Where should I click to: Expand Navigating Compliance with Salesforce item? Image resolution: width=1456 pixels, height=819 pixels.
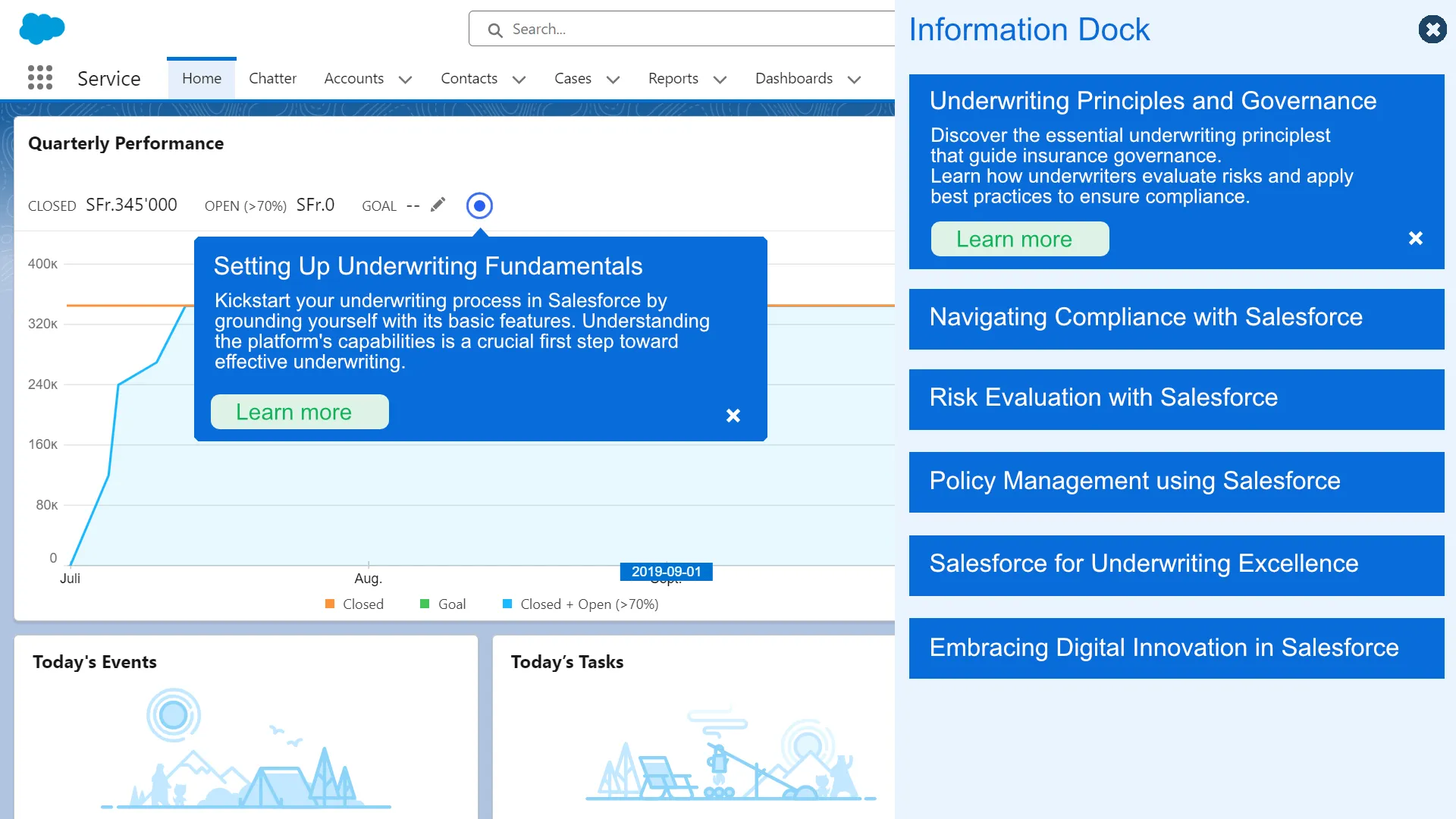pos(1176,318)
